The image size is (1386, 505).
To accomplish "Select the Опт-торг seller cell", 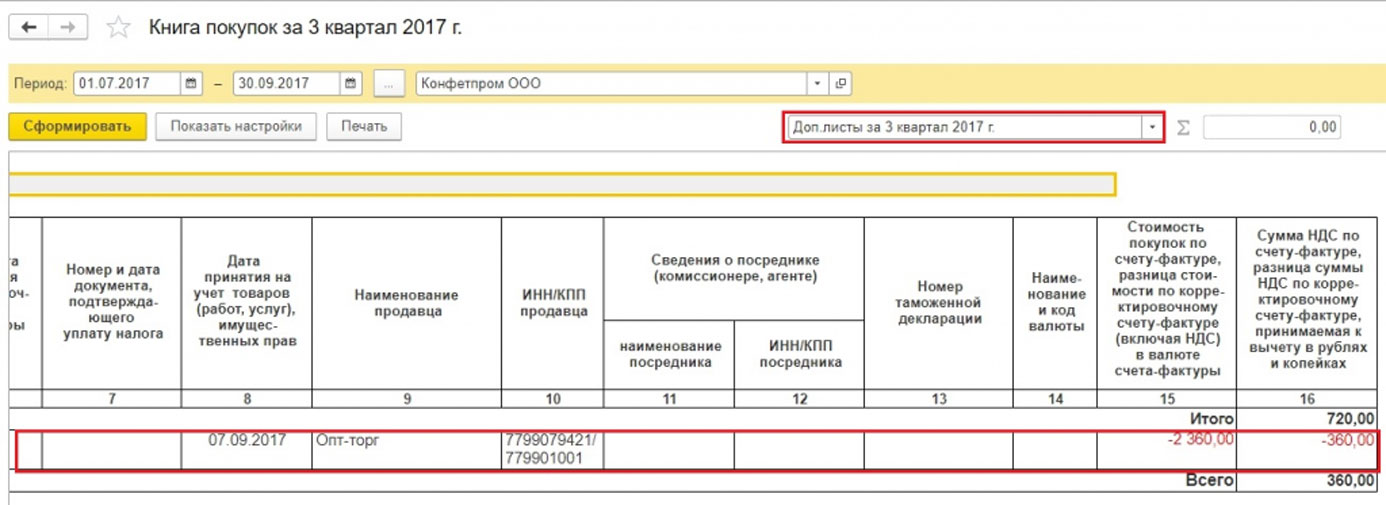I will coord(406,449).
